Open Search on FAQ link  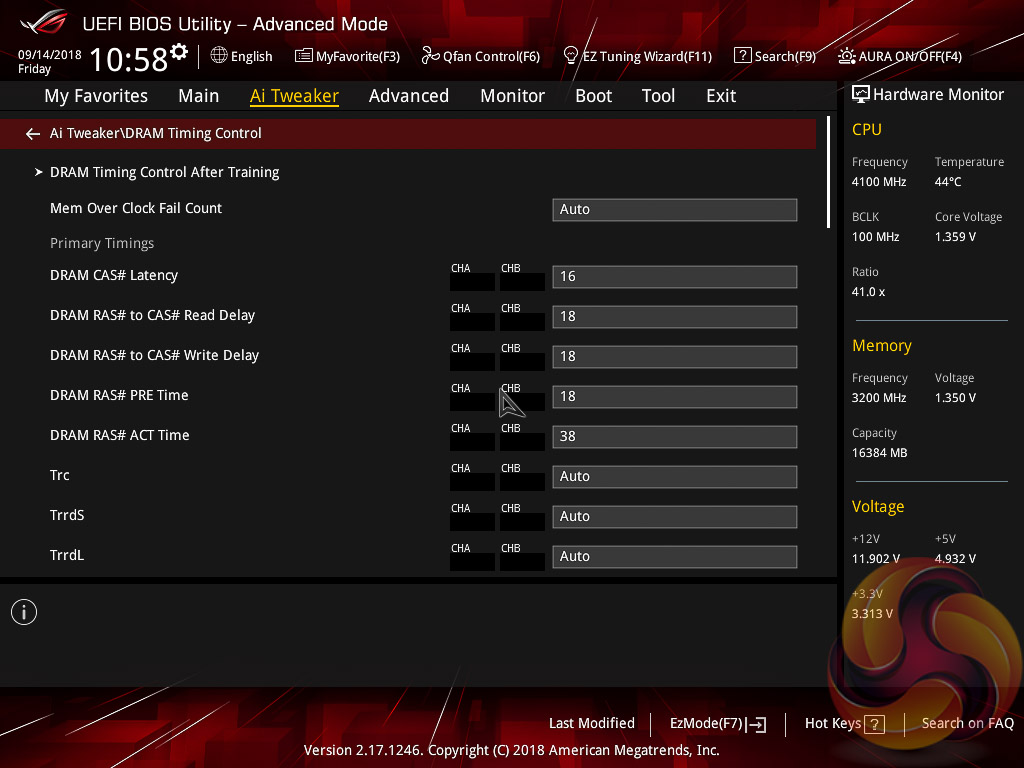click(967, 723)
